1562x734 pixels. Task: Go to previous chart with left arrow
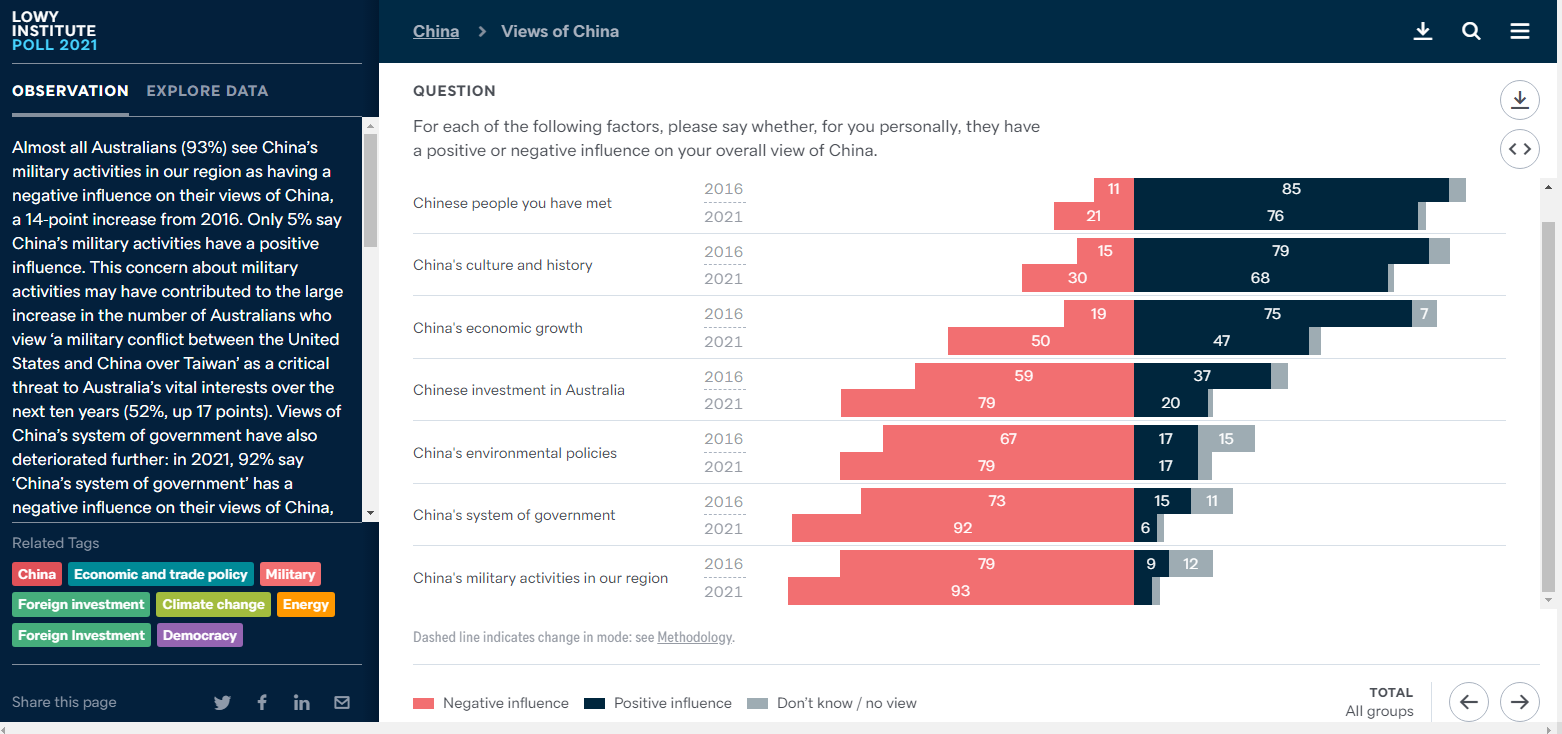pos(1469,702)
